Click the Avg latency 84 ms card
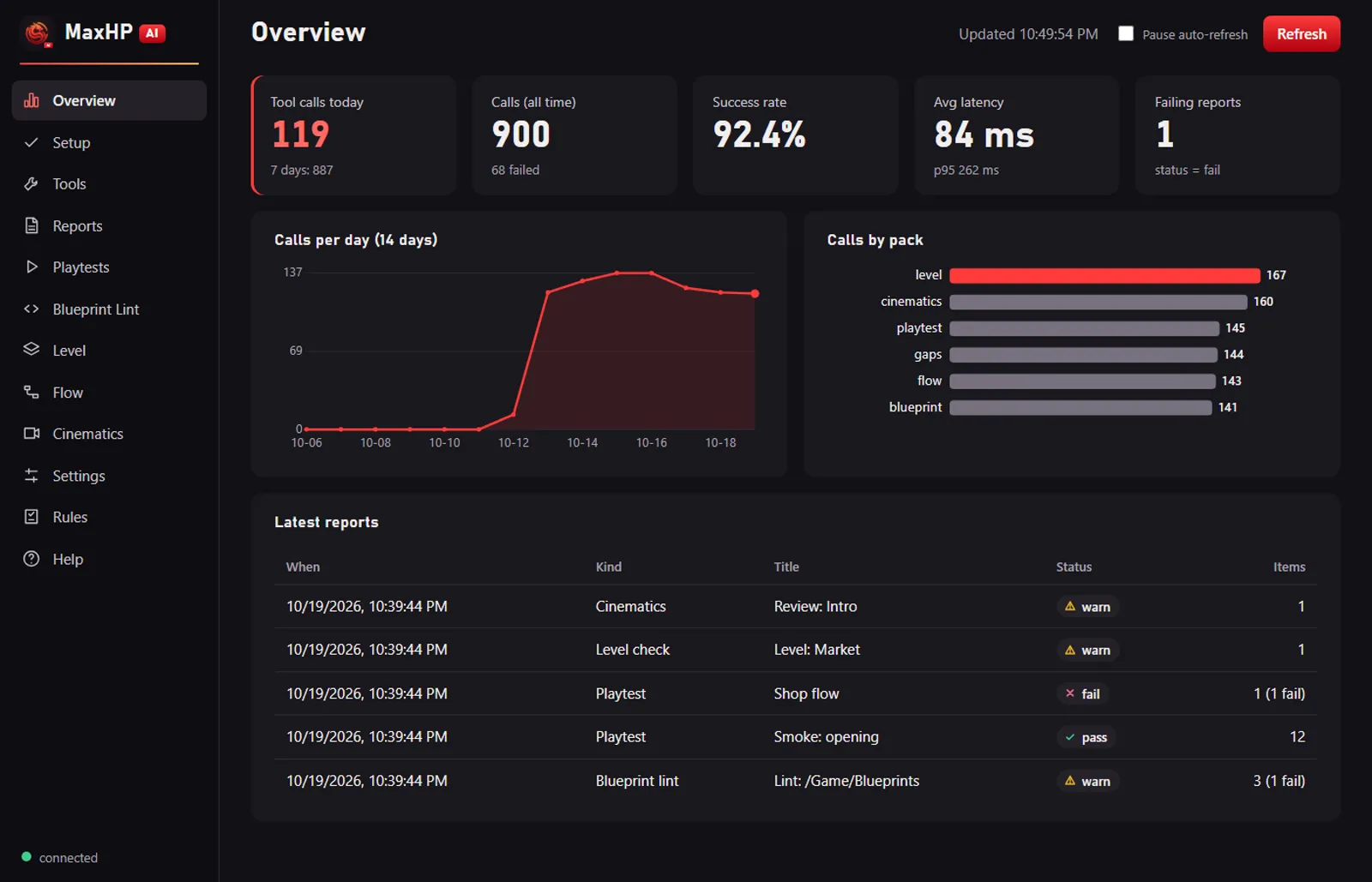Screen dimensions: 1372x882 tap(1017, 135)
